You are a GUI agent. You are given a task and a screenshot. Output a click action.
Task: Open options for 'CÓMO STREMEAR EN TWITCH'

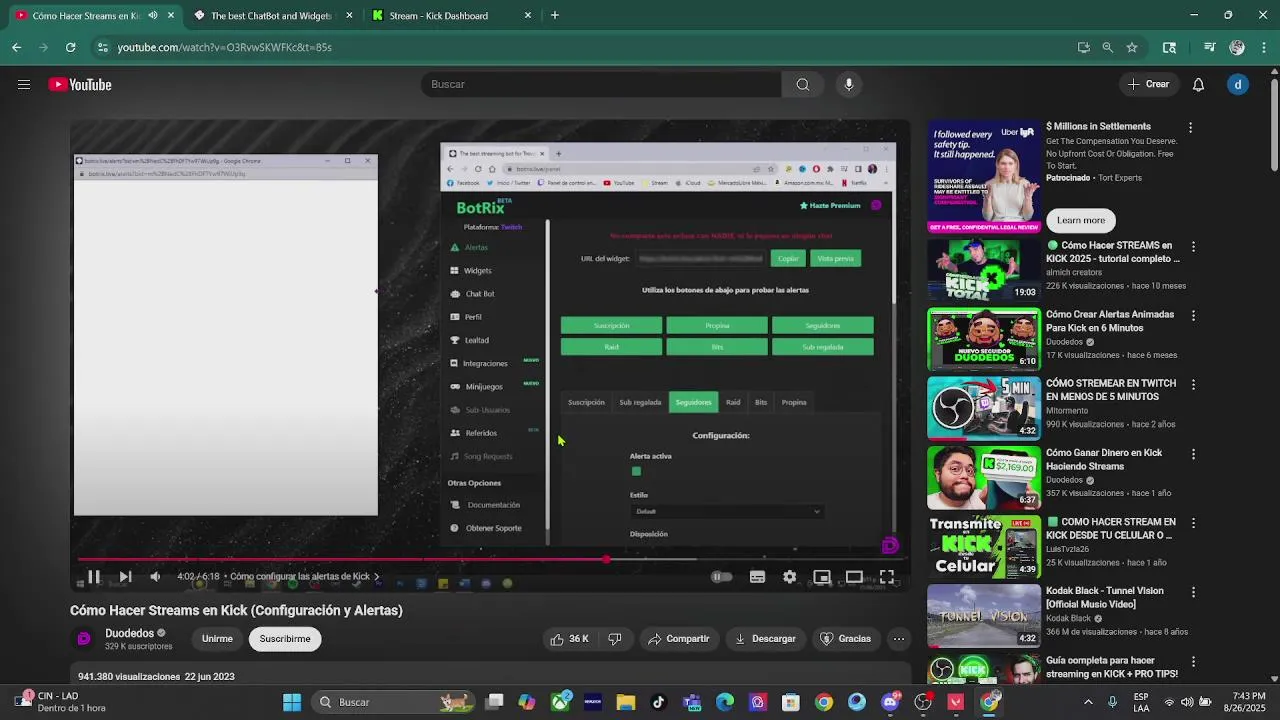1193,385
